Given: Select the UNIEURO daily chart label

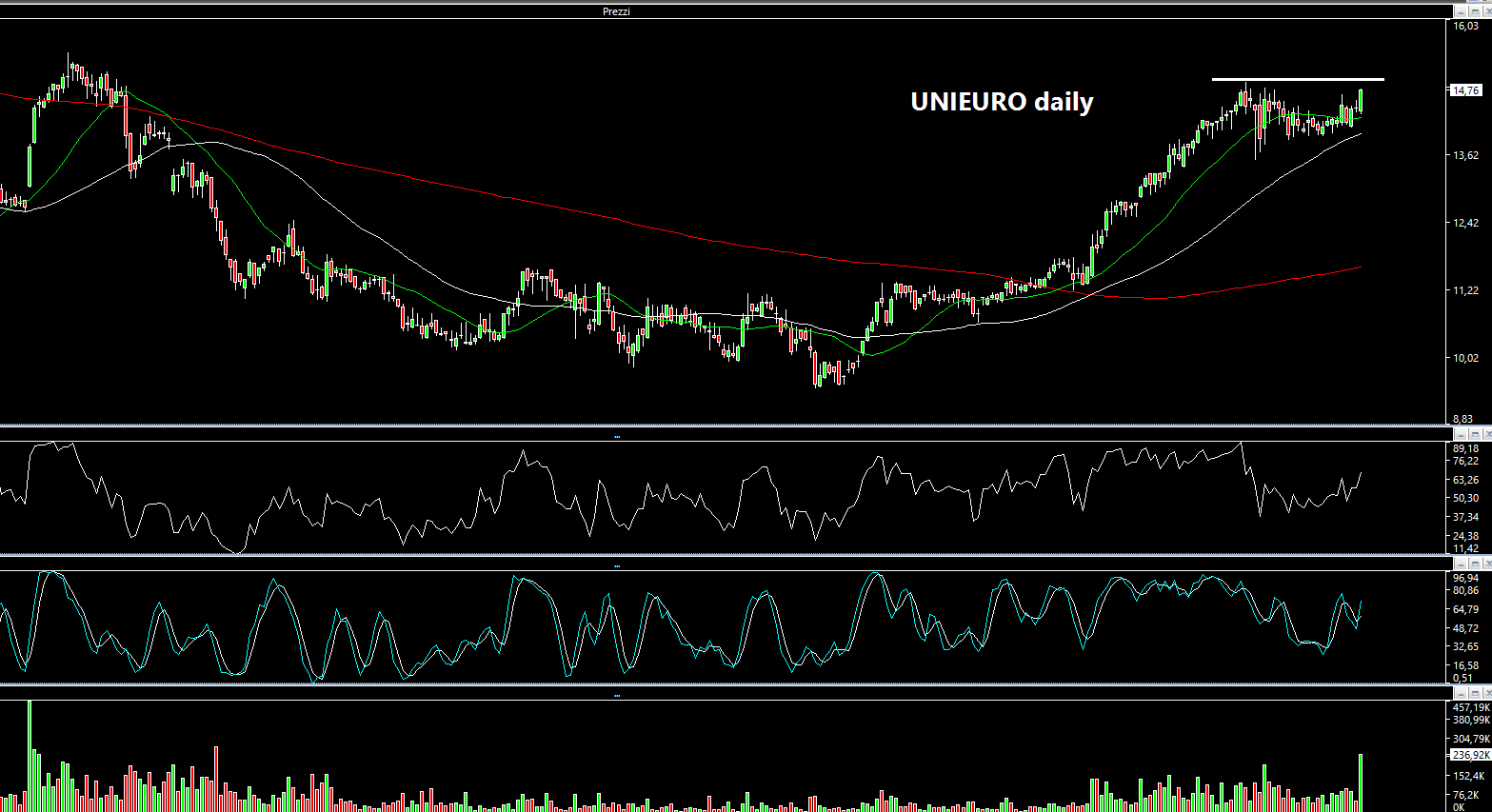Looking at the screenshot, I should click(x=1002, y=102).
